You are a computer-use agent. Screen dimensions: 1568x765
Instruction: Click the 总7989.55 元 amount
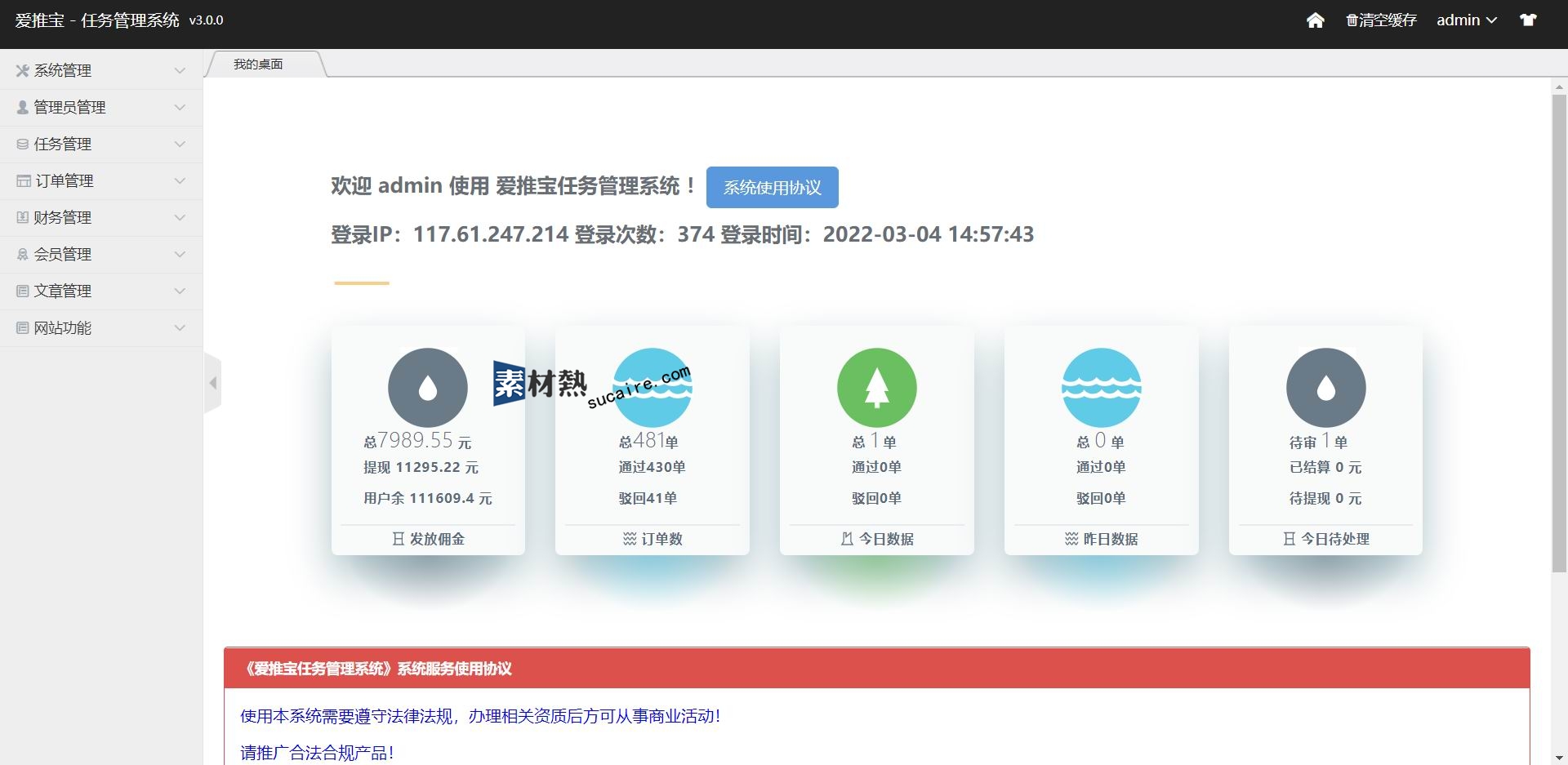[x=417, y=441]
